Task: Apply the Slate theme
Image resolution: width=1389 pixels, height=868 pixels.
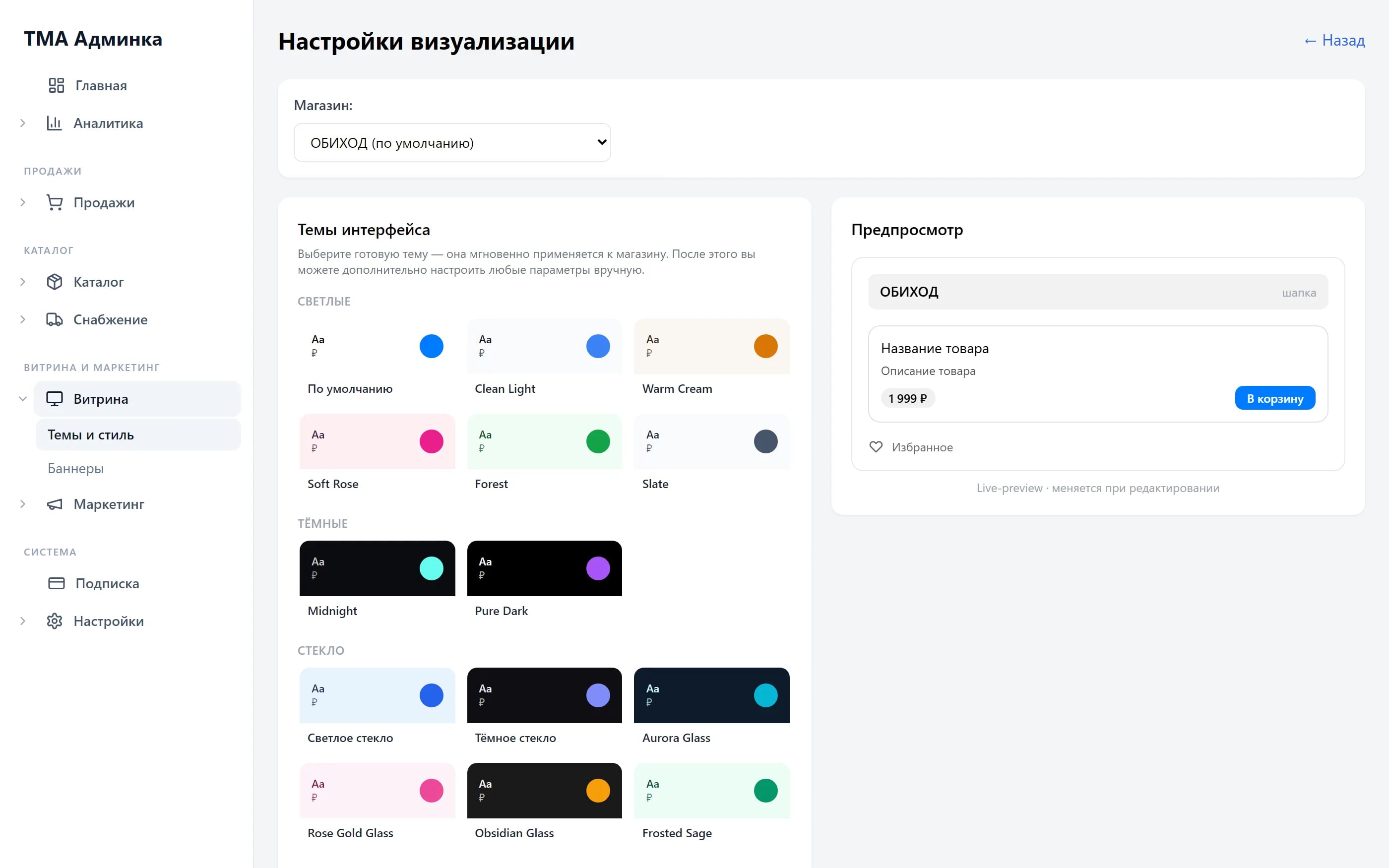Action: click(711, 455)
